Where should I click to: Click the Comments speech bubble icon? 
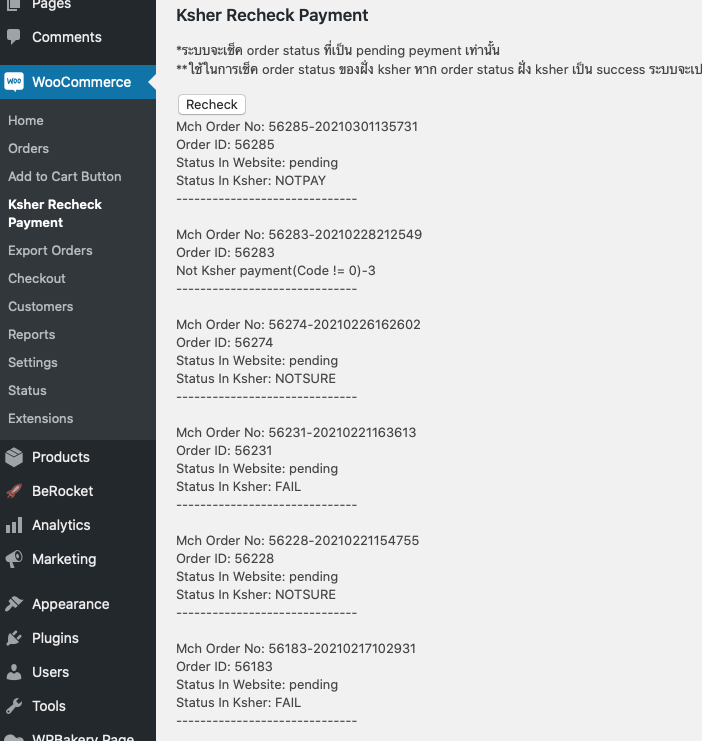click(14, 37)
